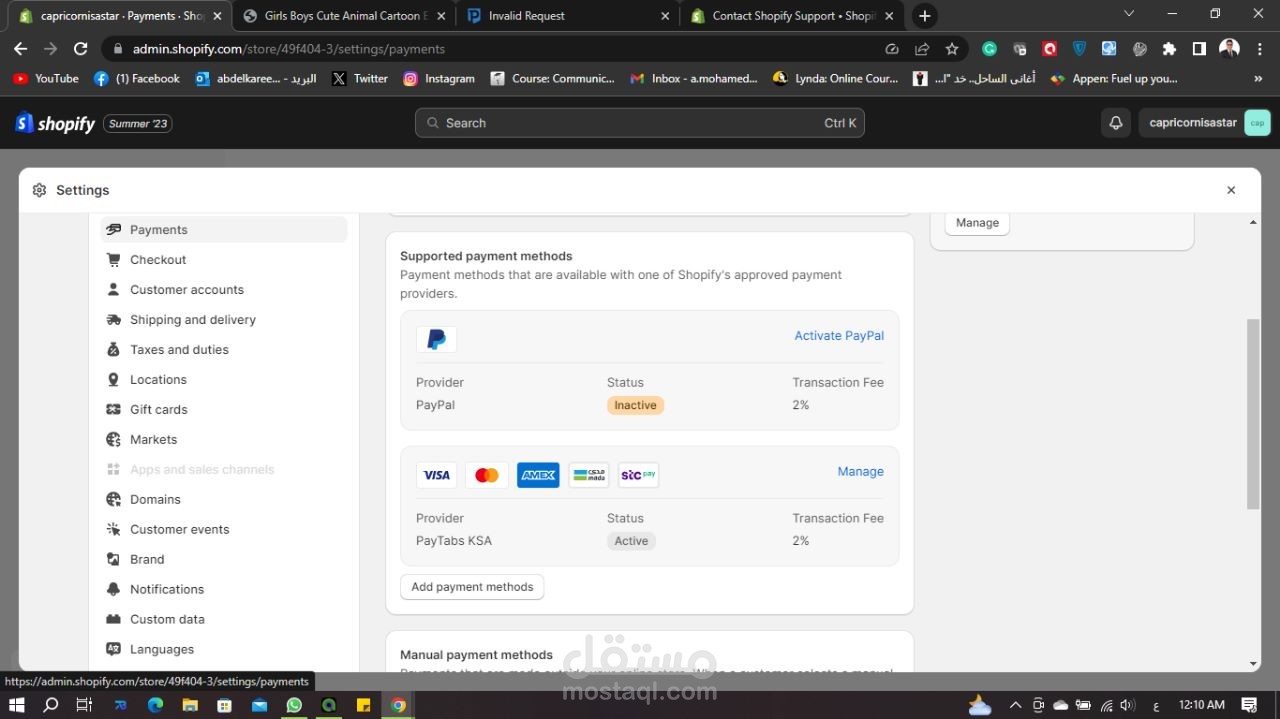Screen dimensions: 1280x719
Task: Open the Shopify alerts bell
Action: click(x=1116, y=123)
